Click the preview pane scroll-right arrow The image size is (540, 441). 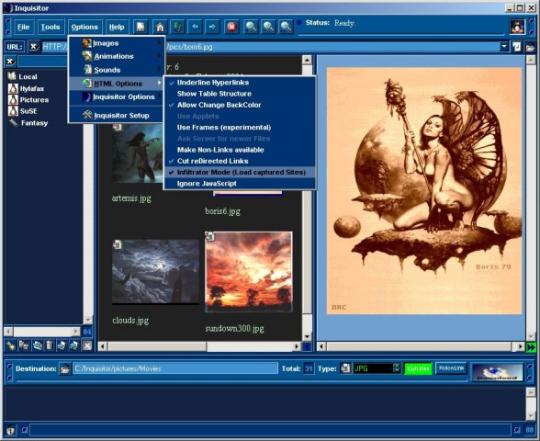521,346
